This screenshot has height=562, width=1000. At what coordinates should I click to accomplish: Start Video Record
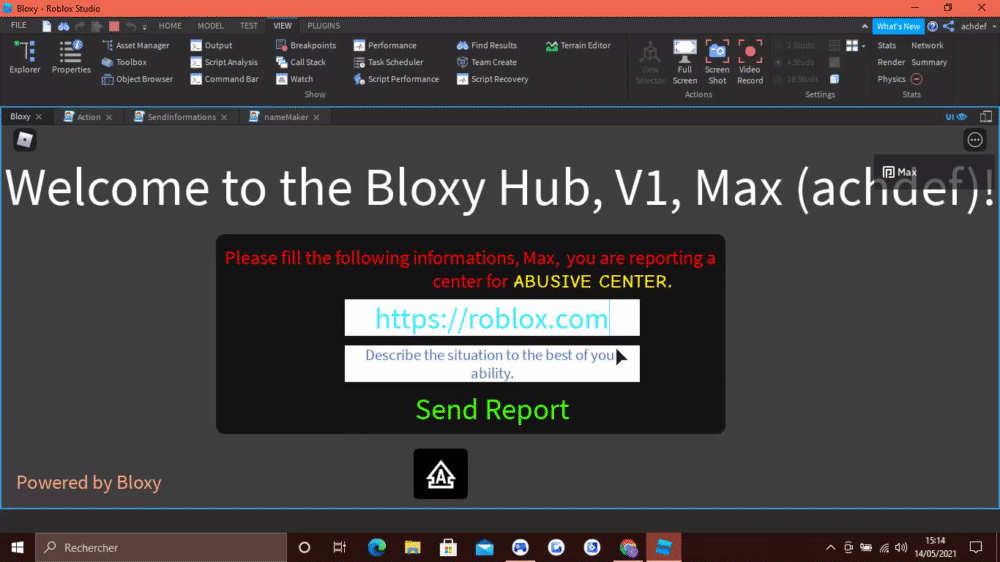750,62
